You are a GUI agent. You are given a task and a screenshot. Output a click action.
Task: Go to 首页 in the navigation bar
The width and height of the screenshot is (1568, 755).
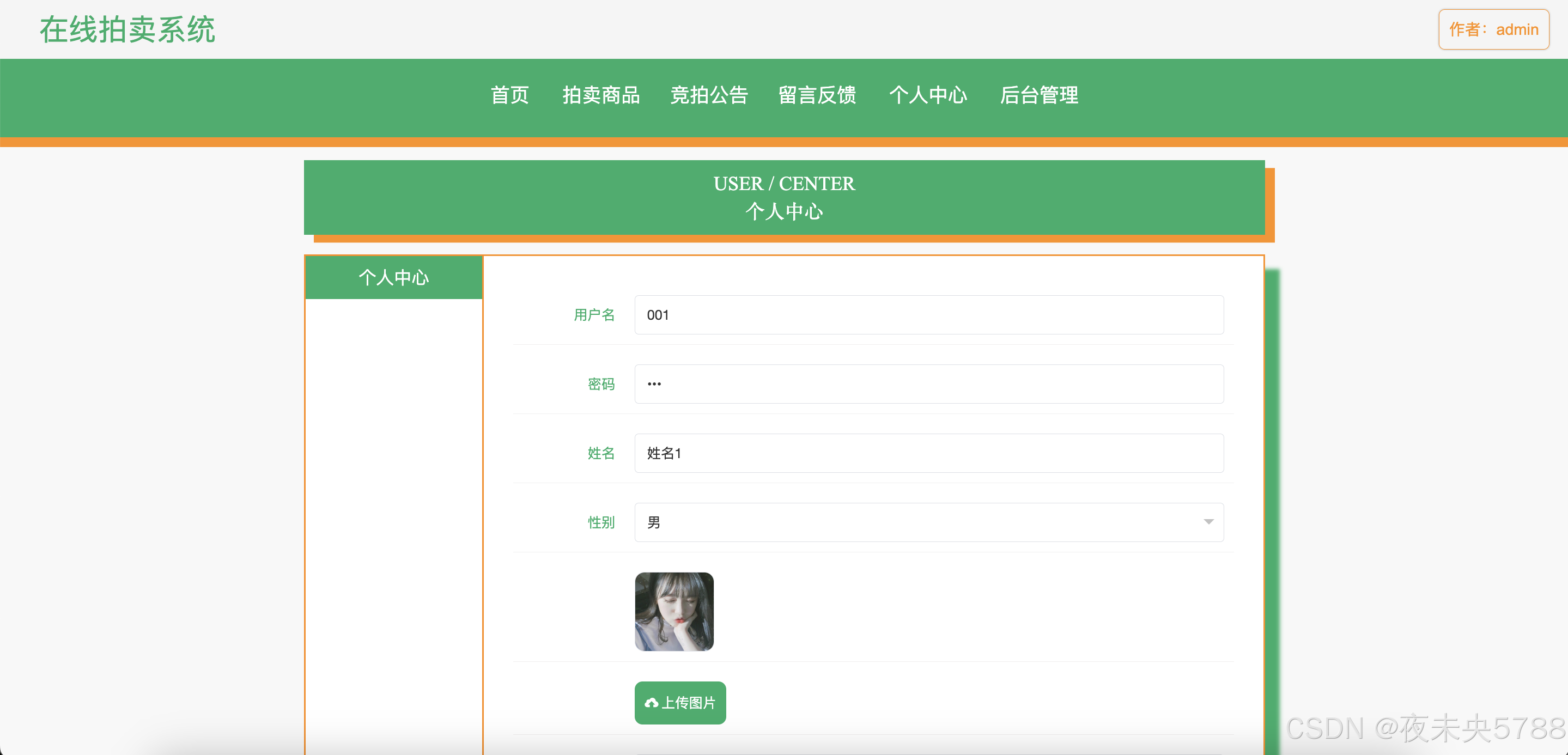(x=509, y=95)
